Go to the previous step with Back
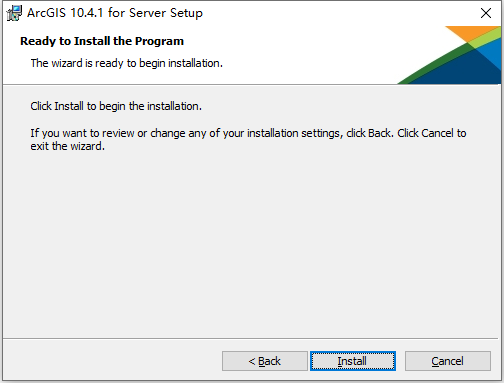 tap(265, 361)
